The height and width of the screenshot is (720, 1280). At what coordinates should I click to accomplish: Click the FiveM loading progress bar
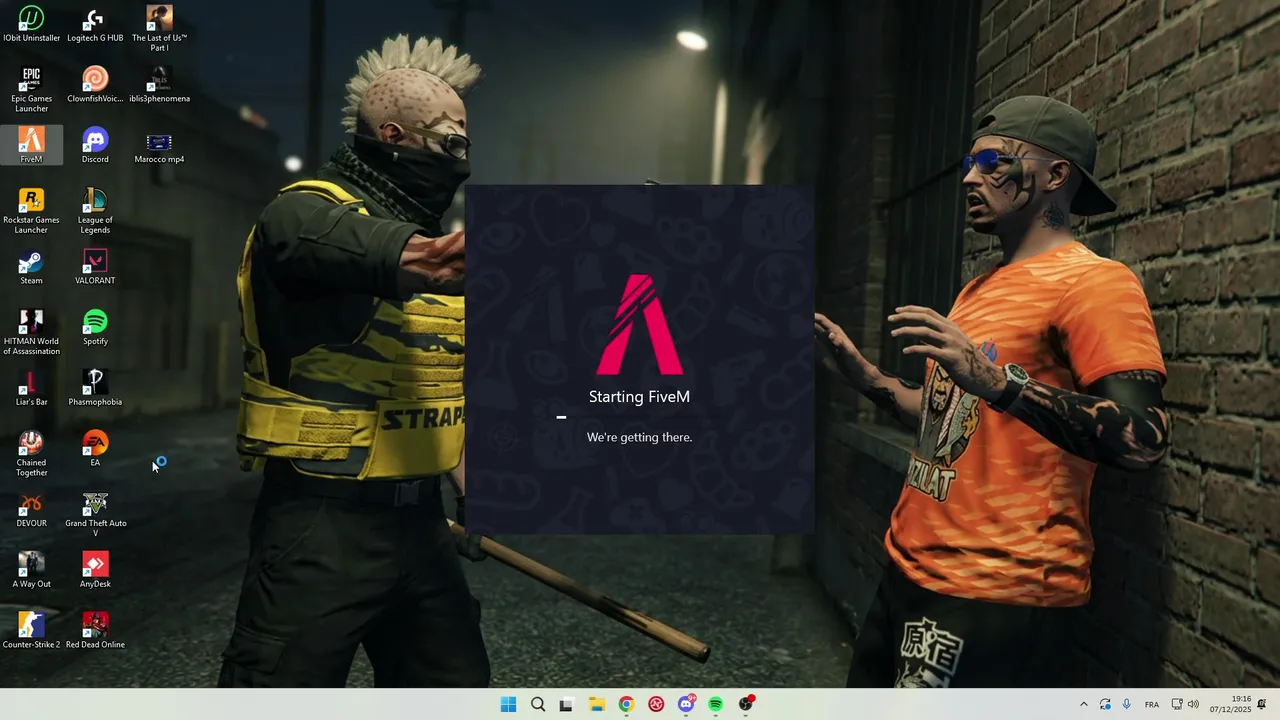pyautogui.click(x=639, y=417)
